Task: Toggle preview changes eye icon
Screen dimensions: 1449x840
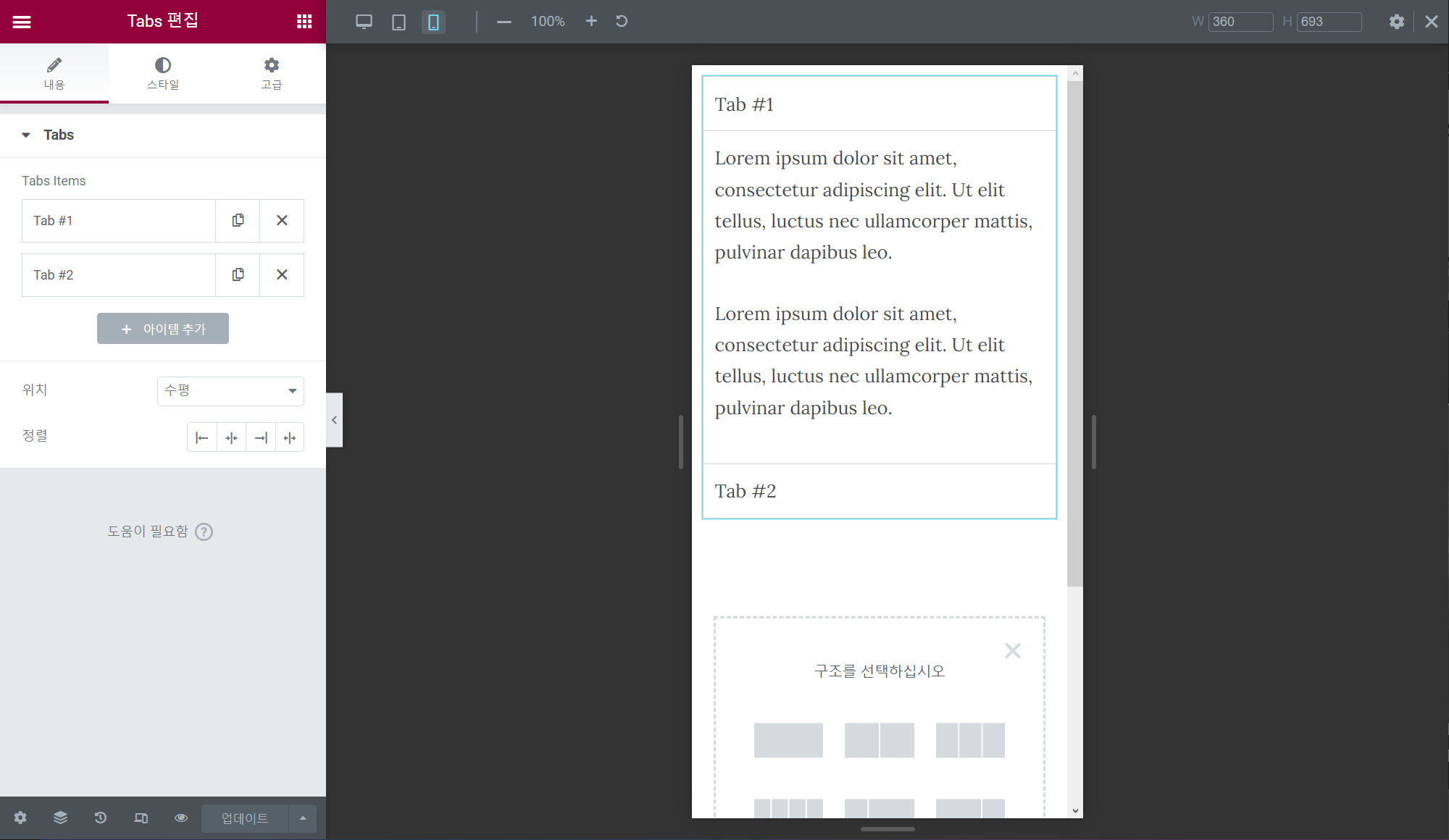Action: [x=181, y=818]
